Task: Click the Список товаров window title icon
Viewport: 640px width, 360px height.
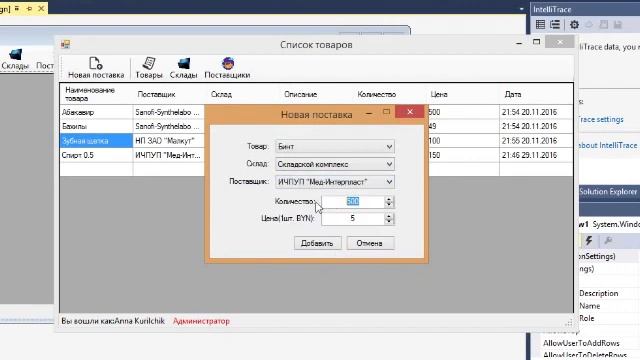Action: (65, 44)
